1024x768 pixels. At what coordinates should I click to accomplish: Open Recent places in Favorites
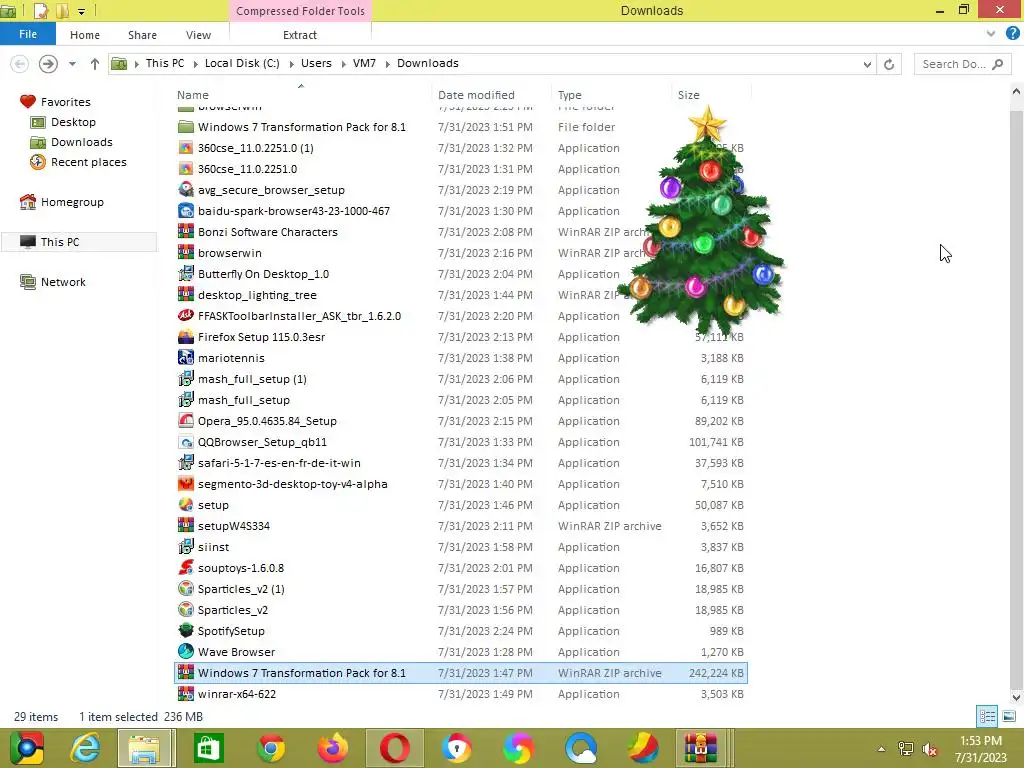[x=89, y=162]
